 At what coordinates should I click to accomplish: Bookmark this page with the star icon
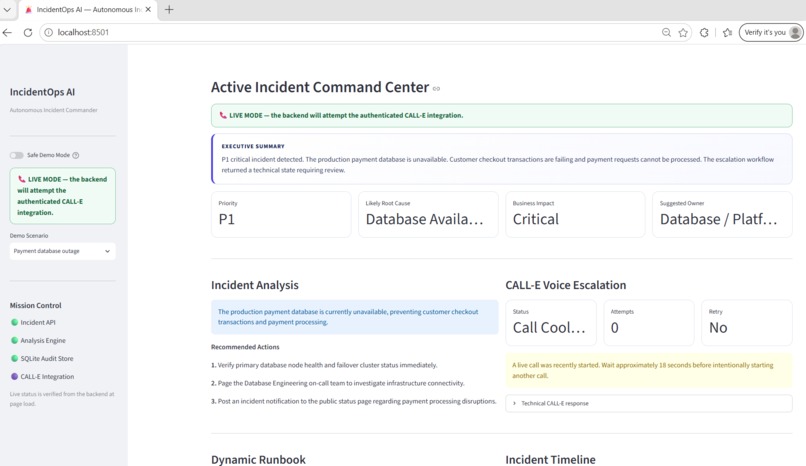coord(683,32)
